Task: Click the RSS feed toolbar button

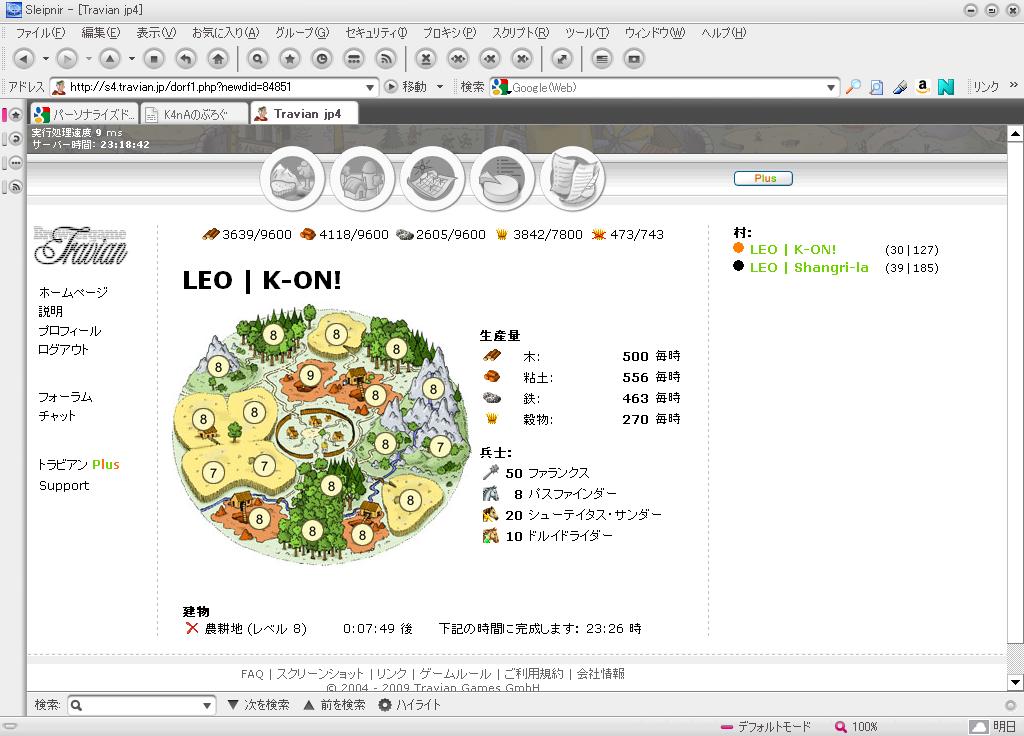Action: pos(386,59)
